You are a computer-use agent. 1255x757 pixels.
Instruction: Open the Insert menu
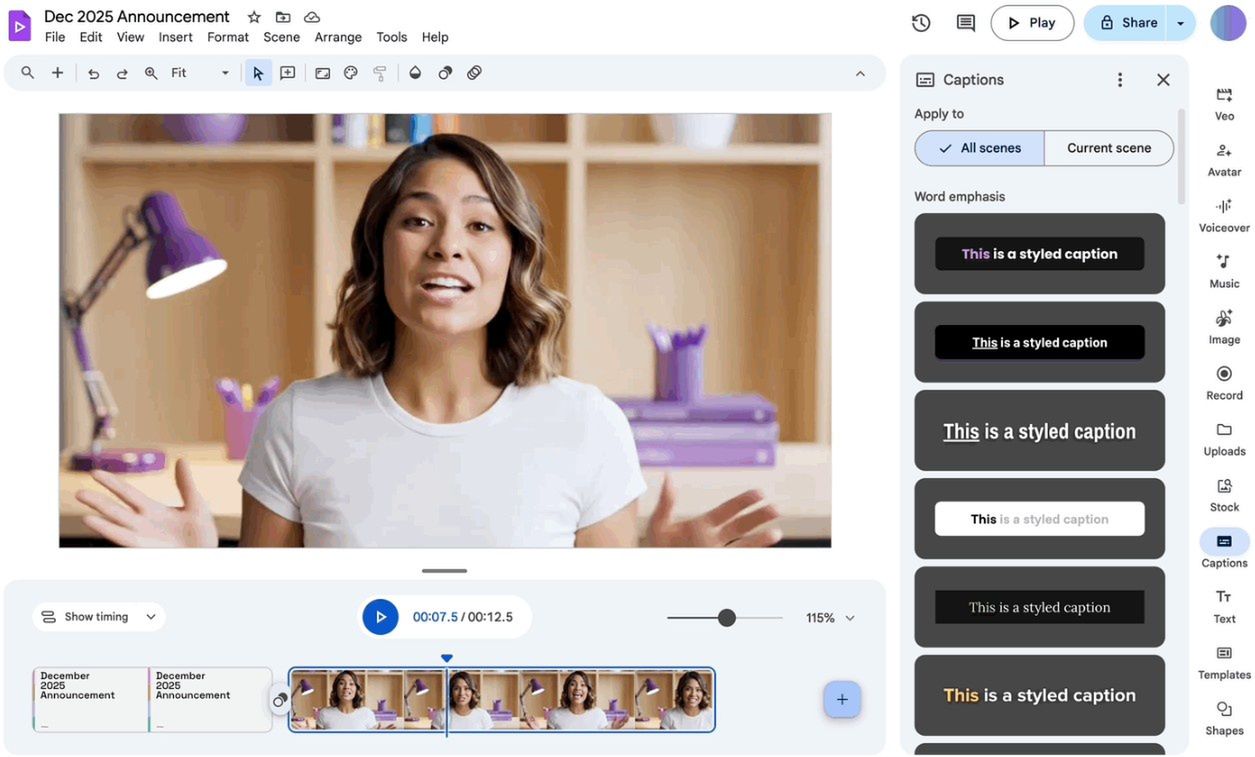[175, 36]
